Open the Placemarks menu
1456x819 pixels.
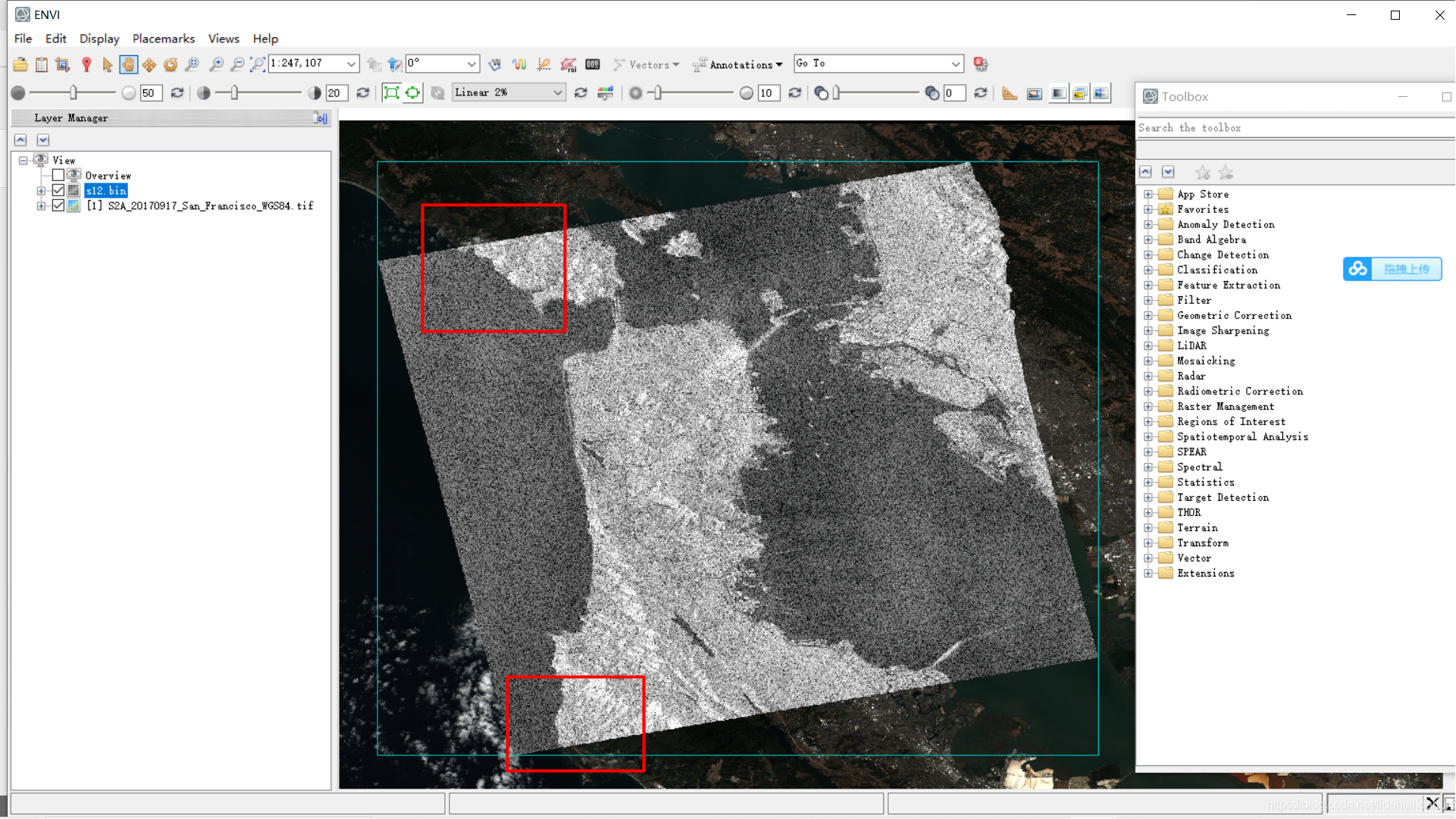pos(163,39)
